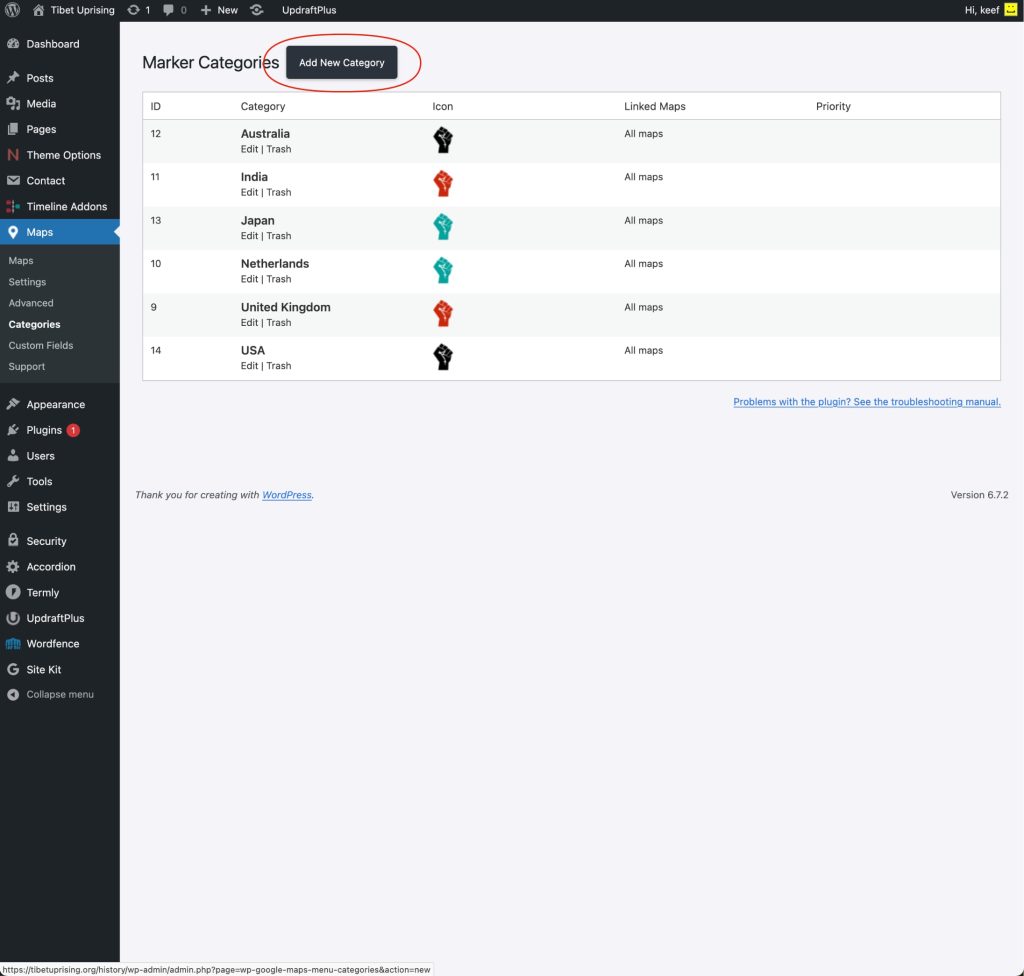
Task: Click the Wordfence icon in sidebar
Action: (13, 643)
